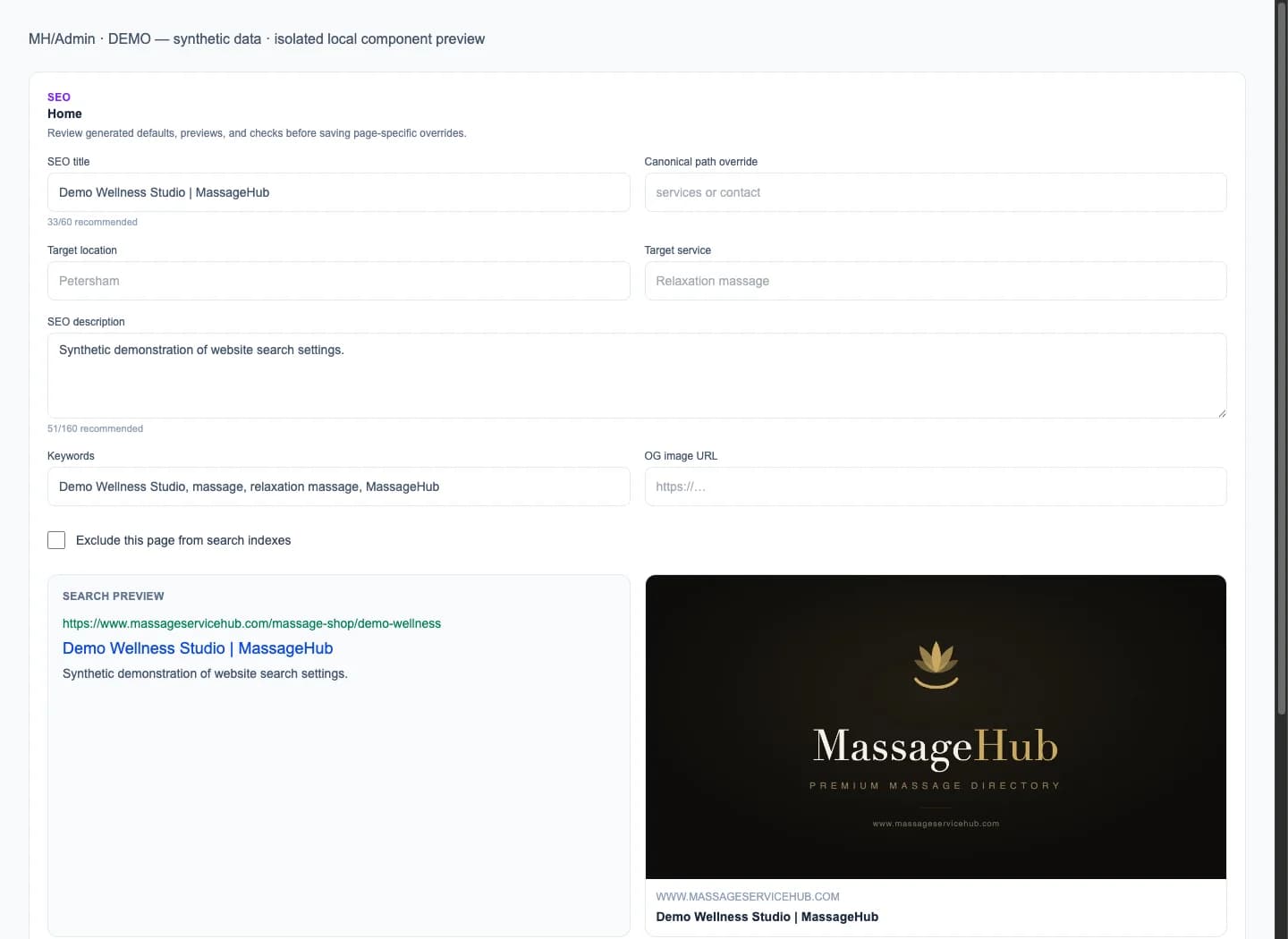
Task: Click the bold card title below the image
Action: (767, 917)
